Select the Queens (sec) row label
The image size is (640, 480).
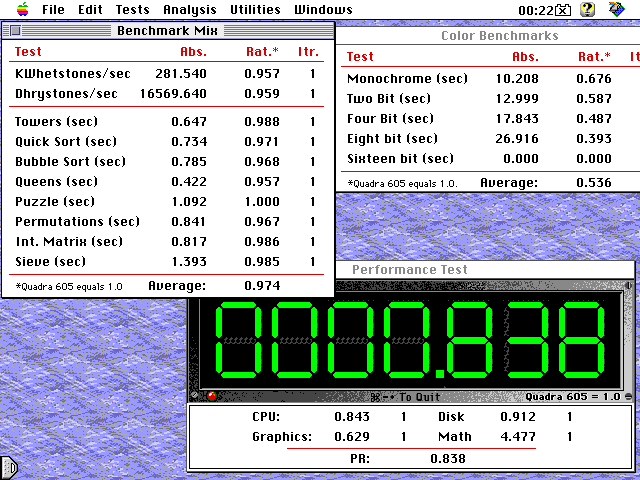click(x=56, y=182)
